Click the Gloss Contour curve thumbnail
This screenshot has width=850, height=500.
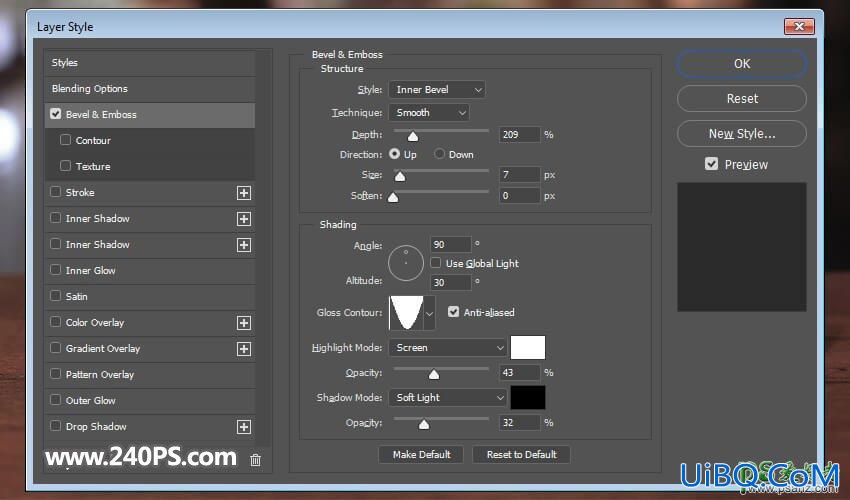pyautogui.click(x=407, y=313)
